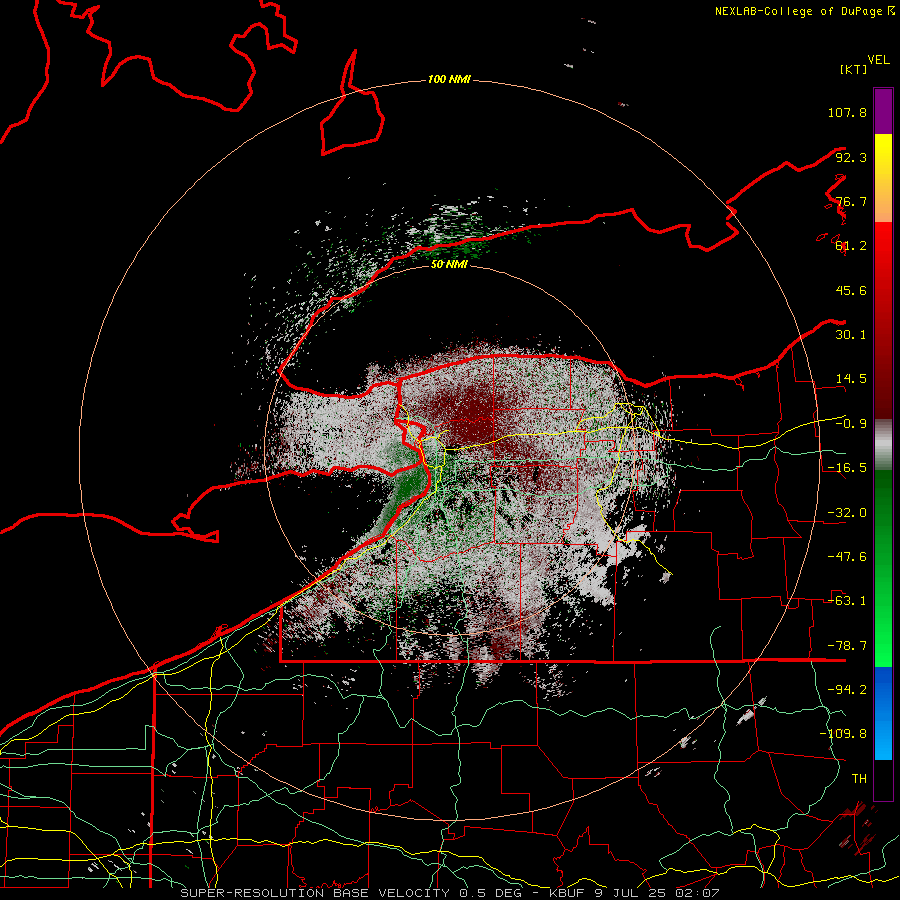Click the -94.2 velocity scale value

tap(847, 690)
